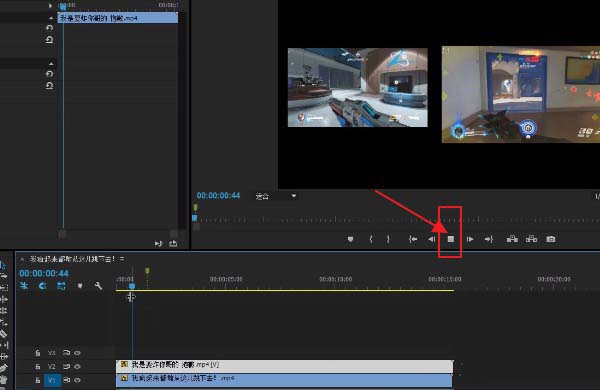Viewport: 600px width, 390px height.
Task: Toggle sync lock on track V1
Action: [x=66, y=380]
